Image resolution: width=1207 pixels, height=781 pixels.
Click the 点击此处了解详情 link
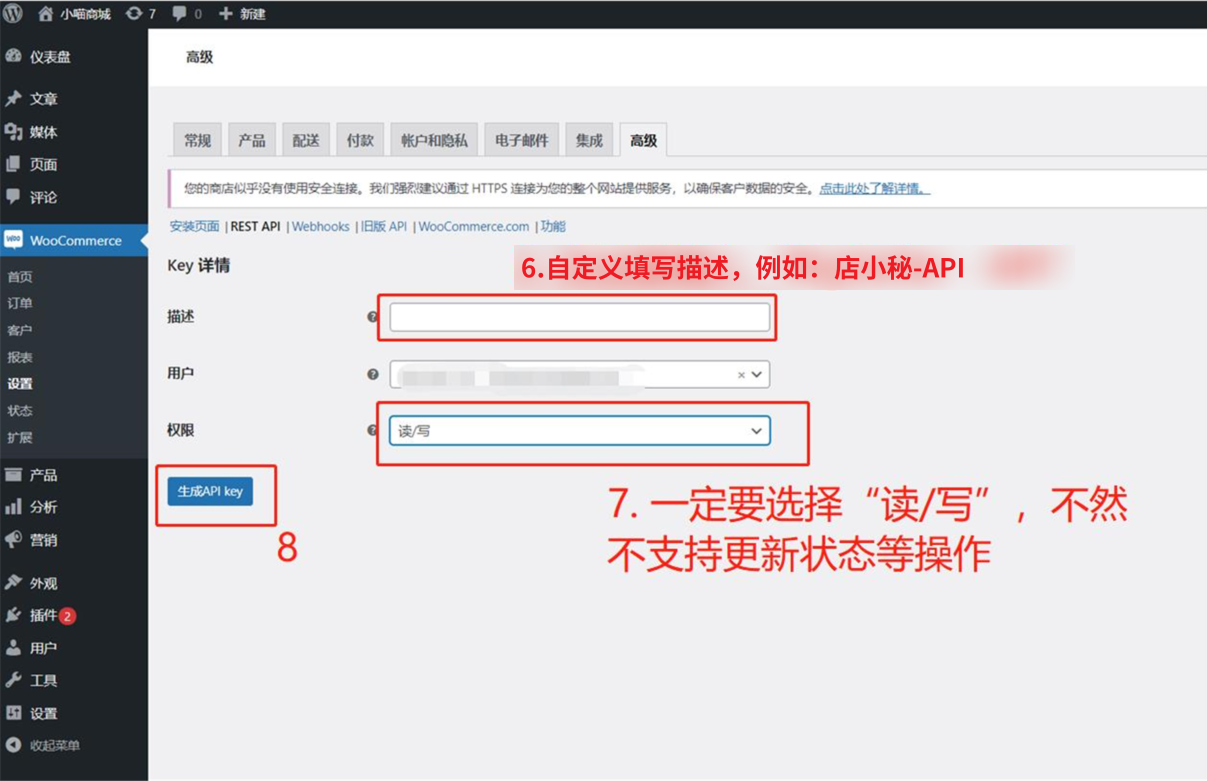point(874,188)
